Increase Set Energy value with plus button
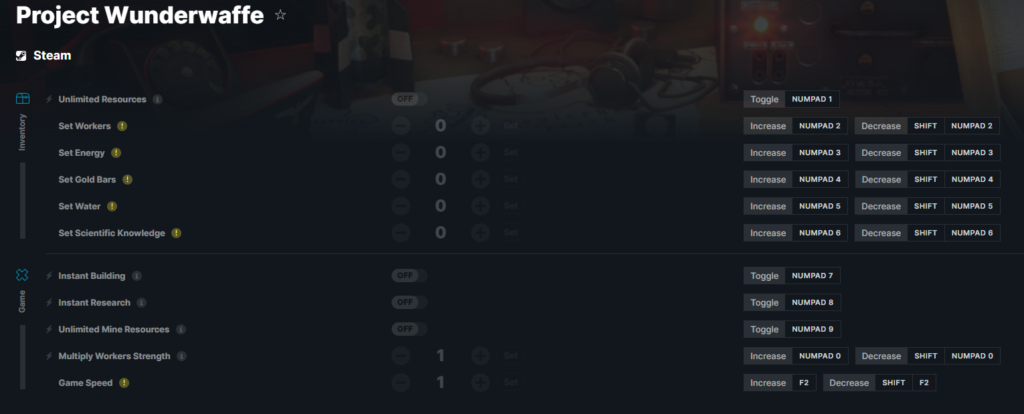1024x414 pixels. (481, 153)
